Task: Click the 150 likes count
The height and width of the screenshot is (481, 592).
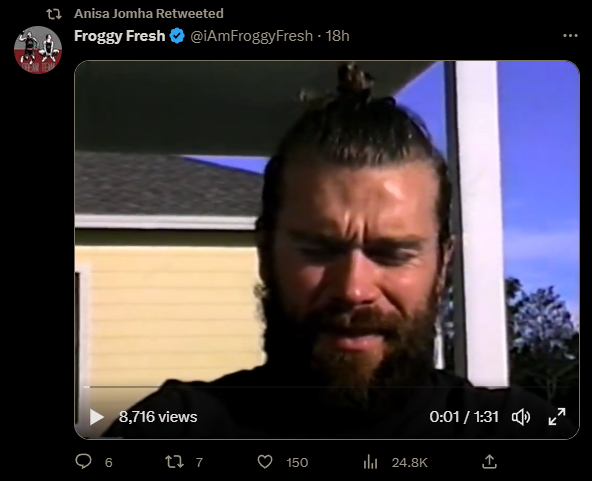Action: click(297, 462)
